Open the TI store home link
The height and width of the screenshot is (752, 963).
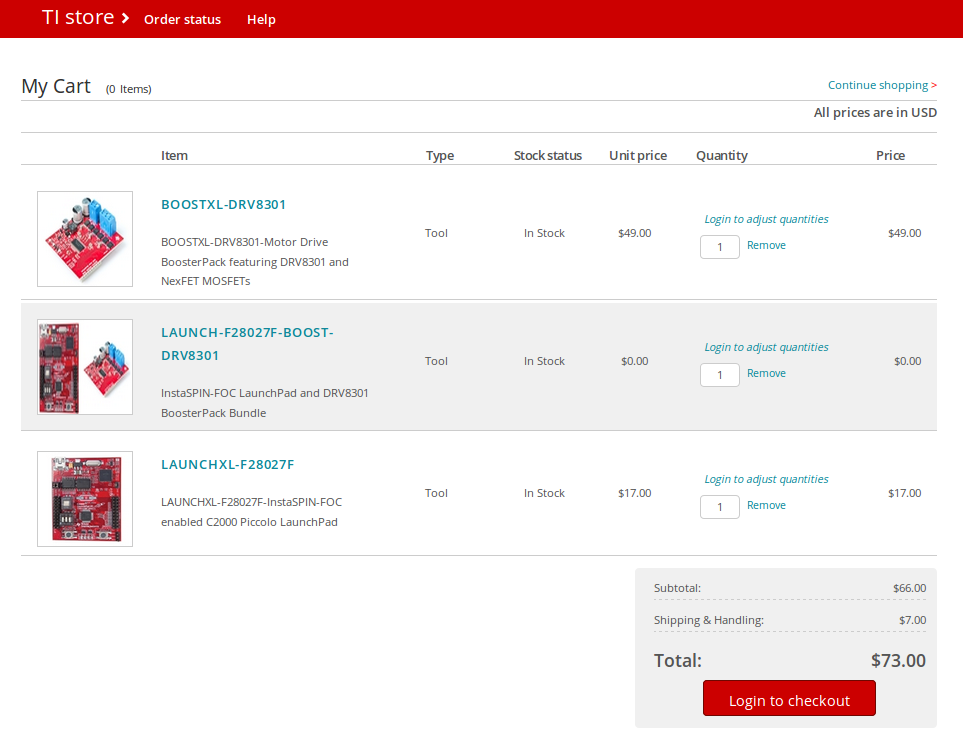[x=78, y=18]
